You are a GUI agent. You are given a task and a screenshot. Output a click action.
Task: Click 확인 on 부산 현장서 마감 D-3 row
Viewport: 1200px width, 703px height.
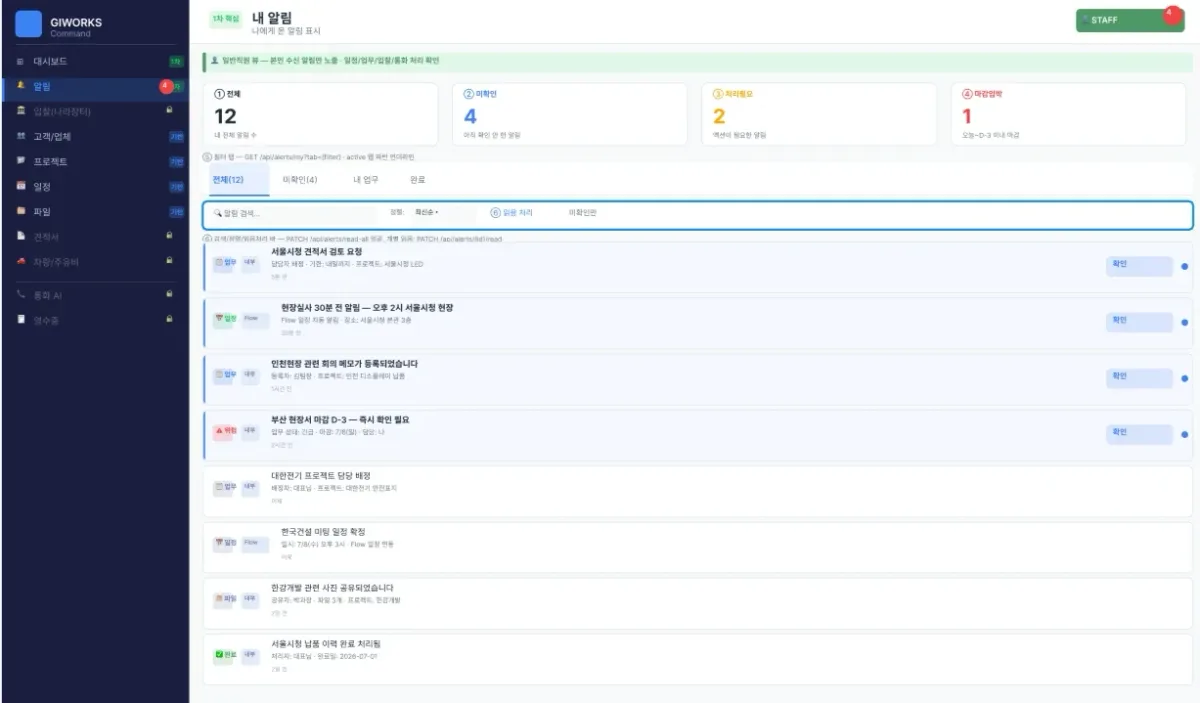pos(1138,433)
